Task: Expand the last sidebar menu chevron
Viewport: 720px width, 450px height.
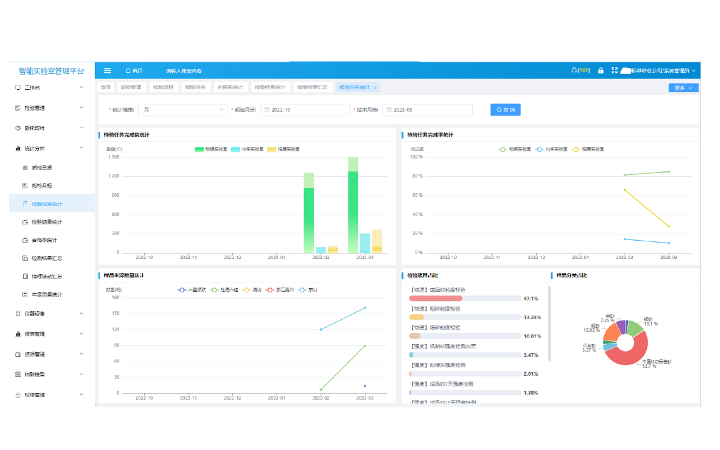Action: (x=81, y=394)
